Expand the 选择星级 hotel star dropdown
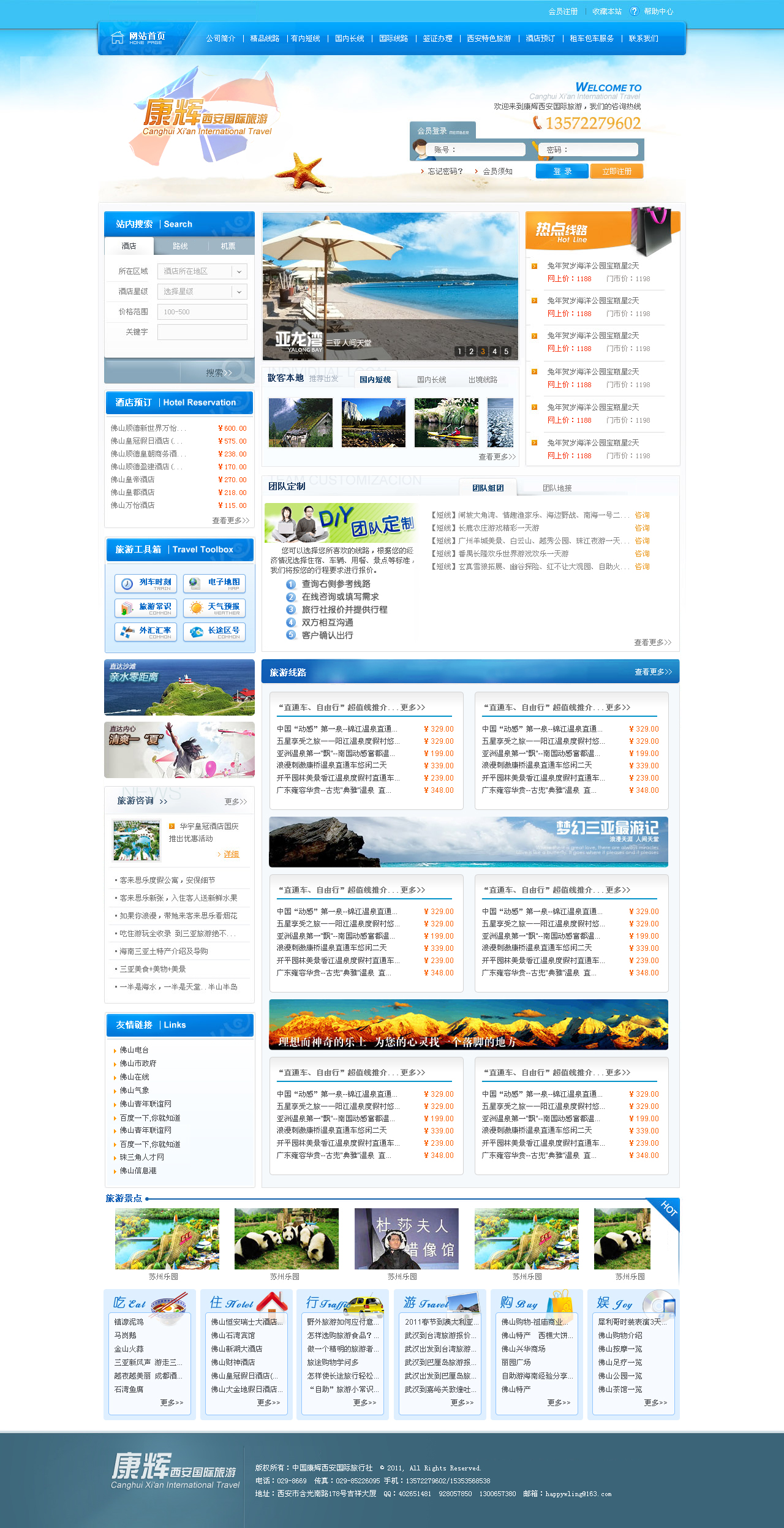This screenshot has height=1528, width=784. (x=239, y=292)
